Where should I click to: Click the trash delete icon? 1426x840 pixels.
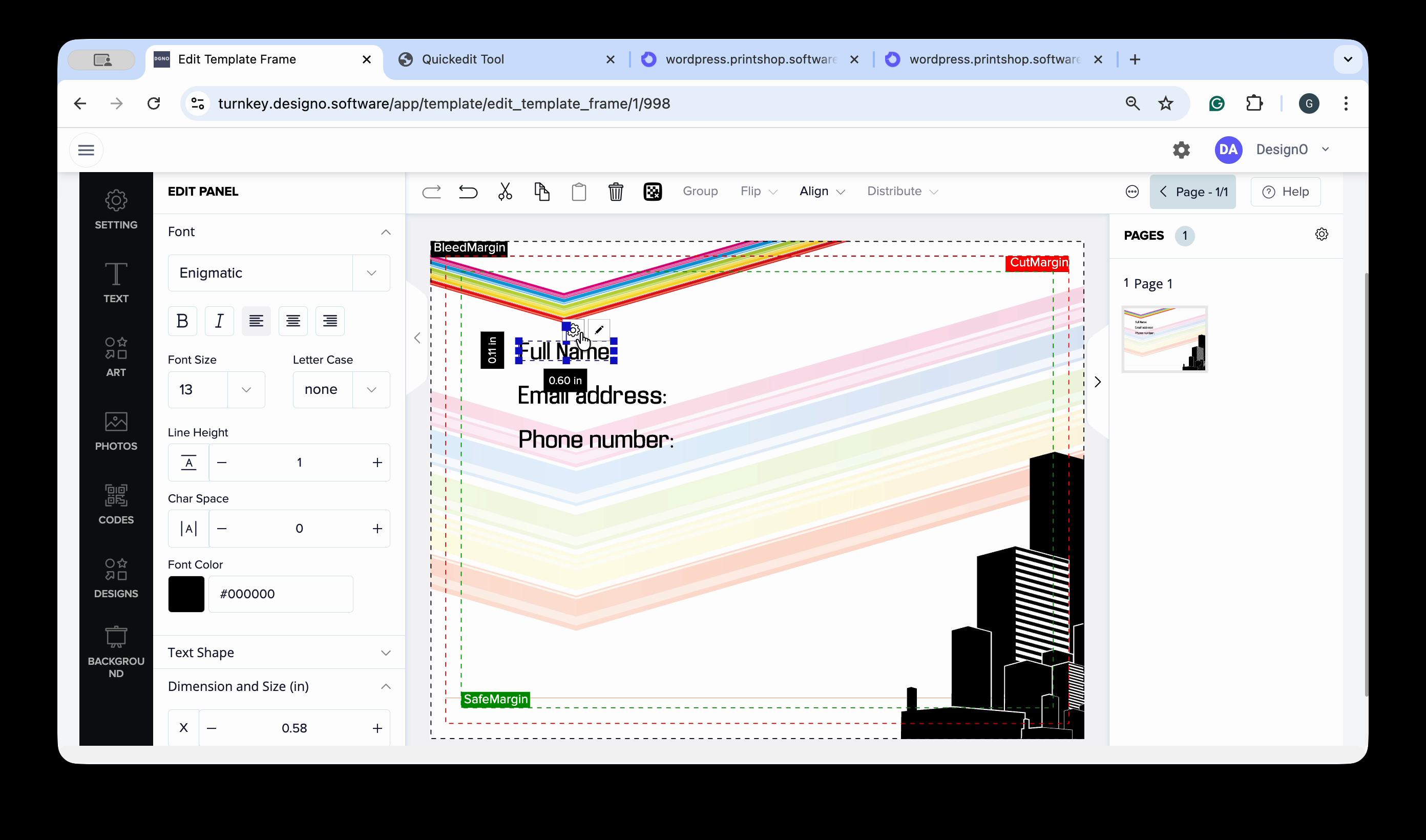tap(615, 192)
